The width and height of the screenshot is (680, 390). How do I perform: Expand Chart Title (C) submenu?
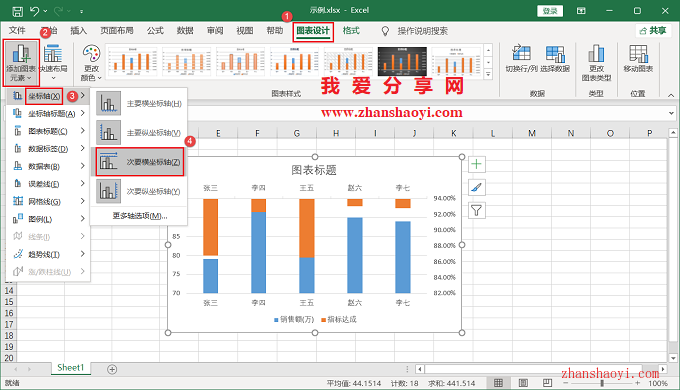pos(48,131)
